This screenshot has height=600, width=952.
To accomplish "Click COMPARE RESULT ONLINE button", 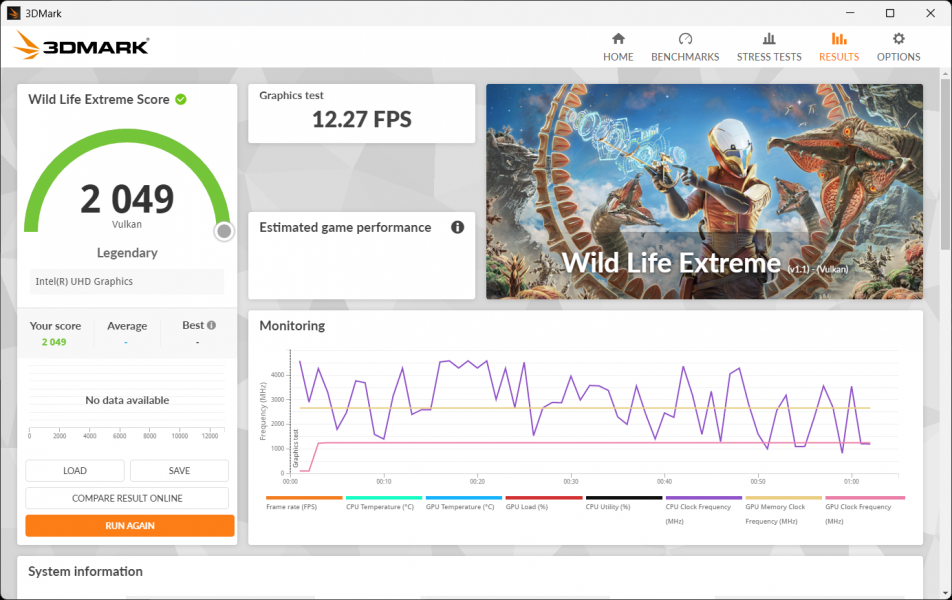I will point(127,498).
